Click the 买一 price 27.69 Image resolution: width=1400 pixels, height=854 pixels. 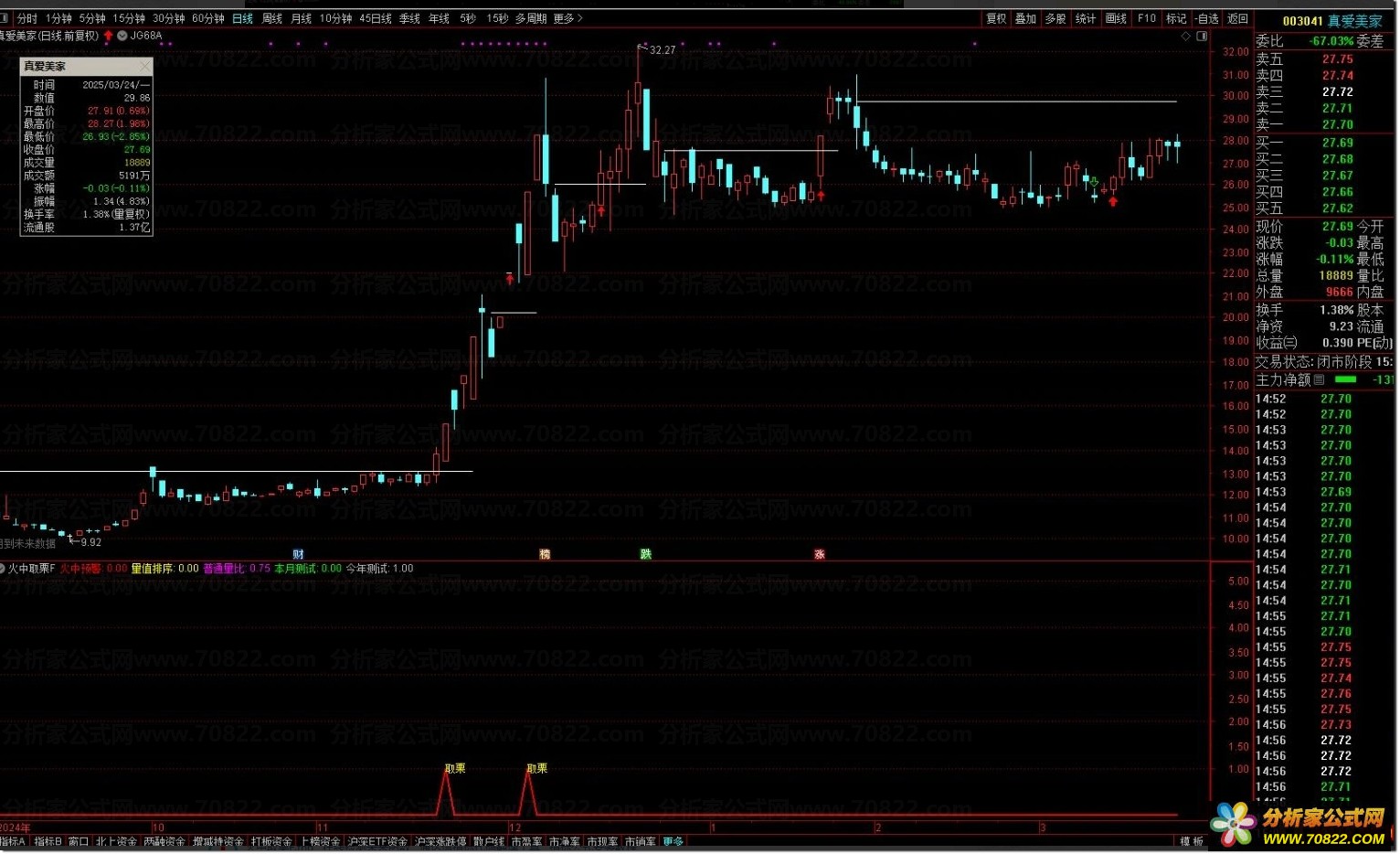tap(1337, 143)
